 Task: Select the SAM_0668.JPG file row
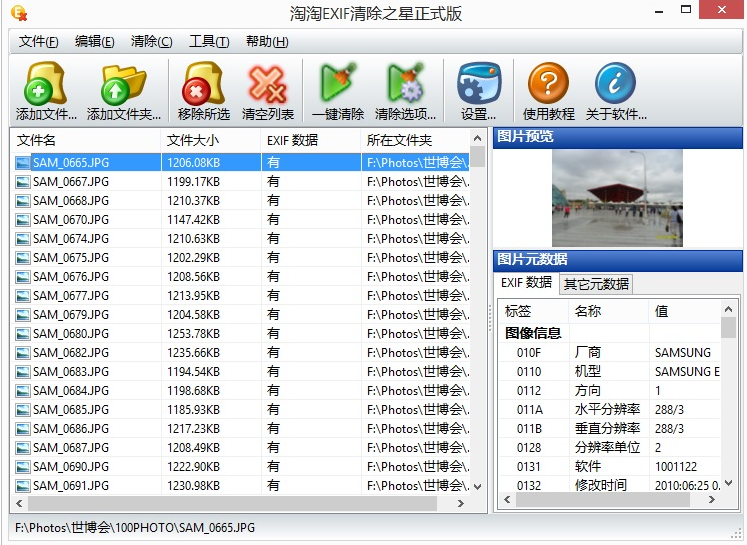(240, 201)
